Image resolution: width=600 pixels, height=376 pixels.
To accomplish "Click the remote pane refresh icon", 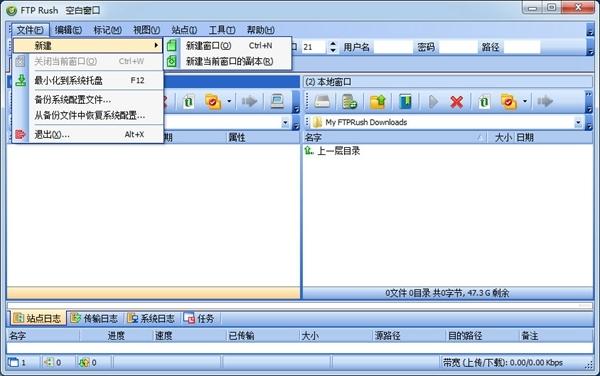I will point(188,101).
